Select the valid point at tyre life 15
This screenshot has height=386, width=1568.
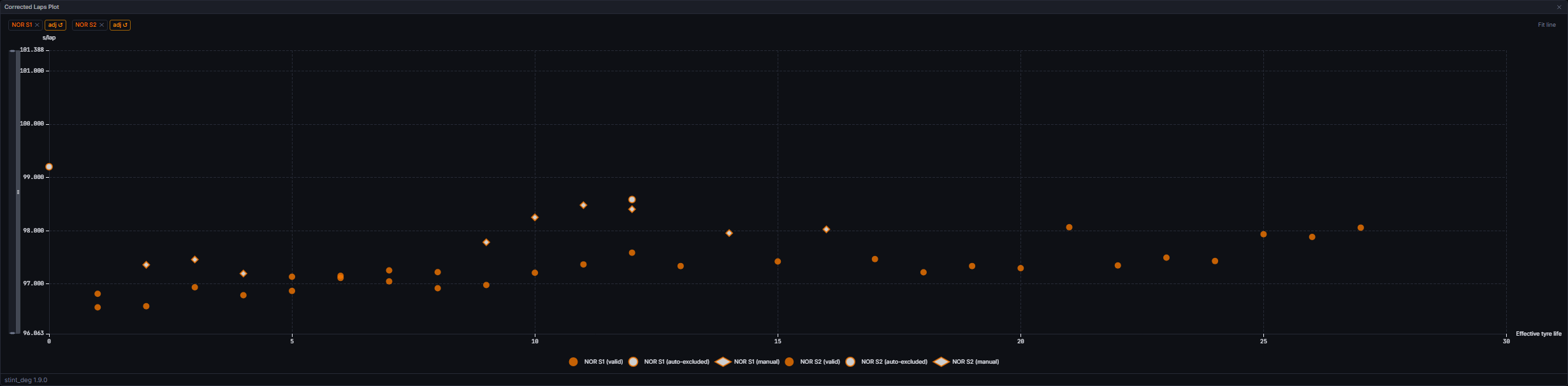pyautogui.click(x=778, y=262)
